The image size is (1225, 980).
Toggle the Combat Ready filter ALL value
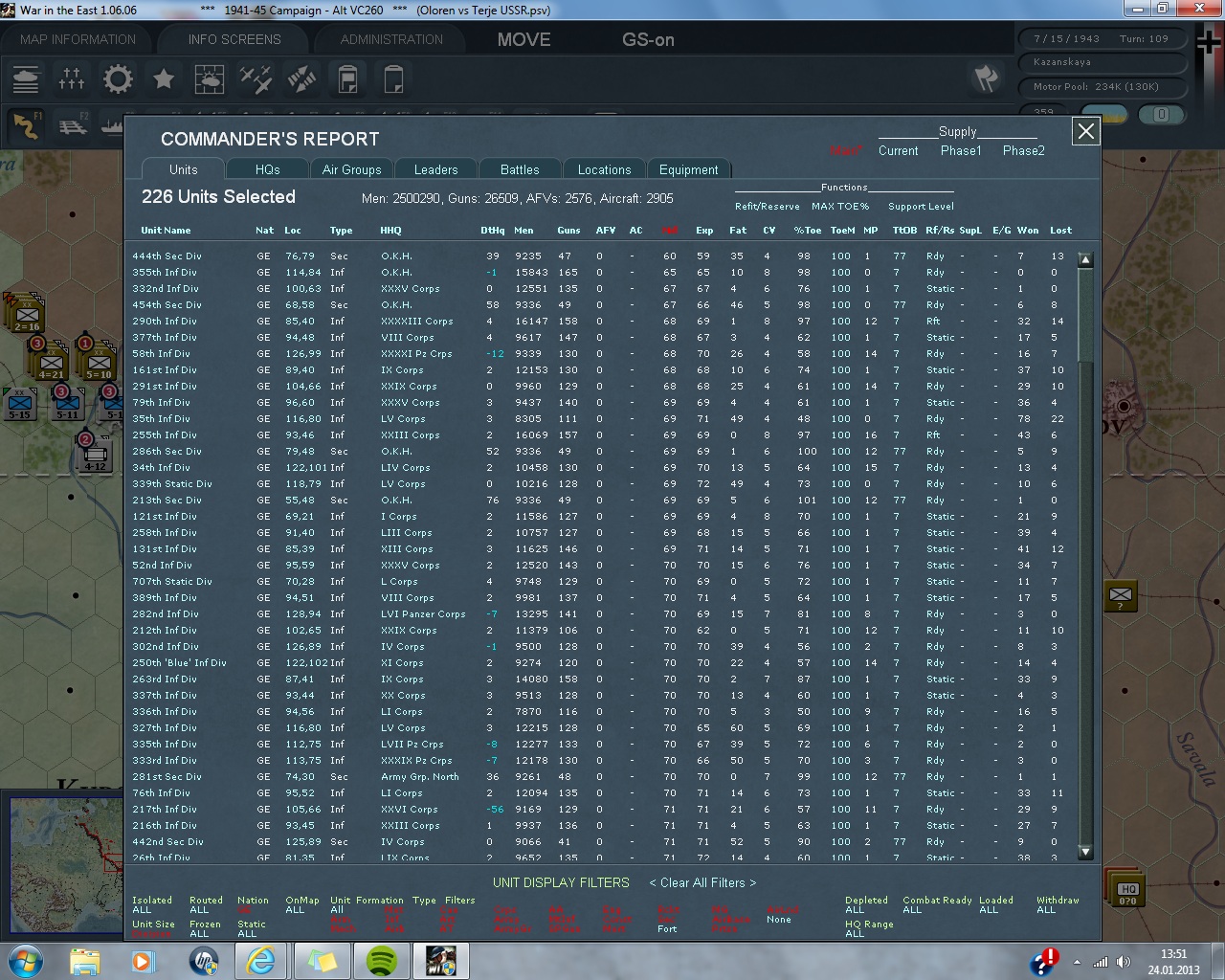click(x=912, y=909)
